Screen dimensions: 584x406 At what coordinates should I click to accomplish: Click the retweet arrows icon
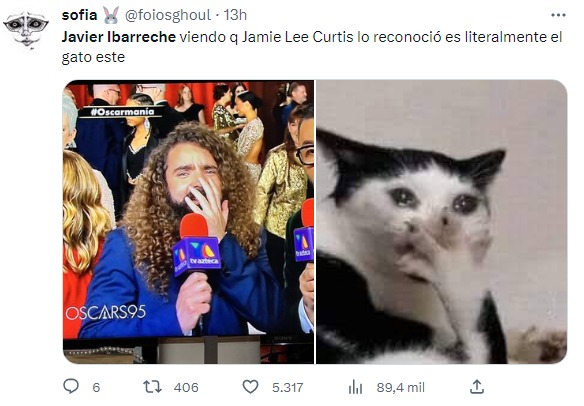pos(153,387)
